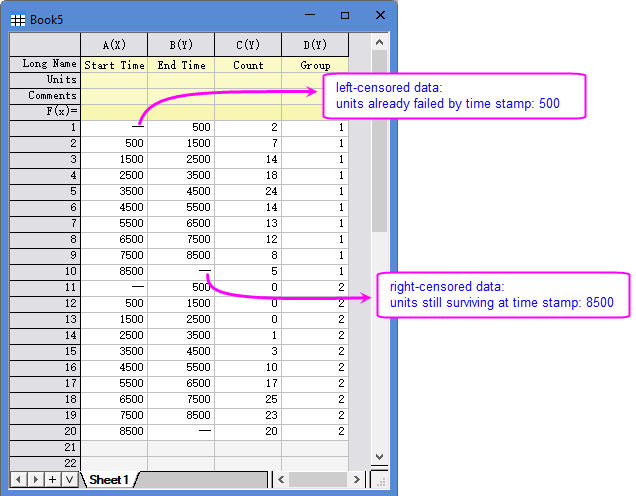This screenshot has width=636, height=496.
Task: Select row header 1
Action: coord(45,128)
